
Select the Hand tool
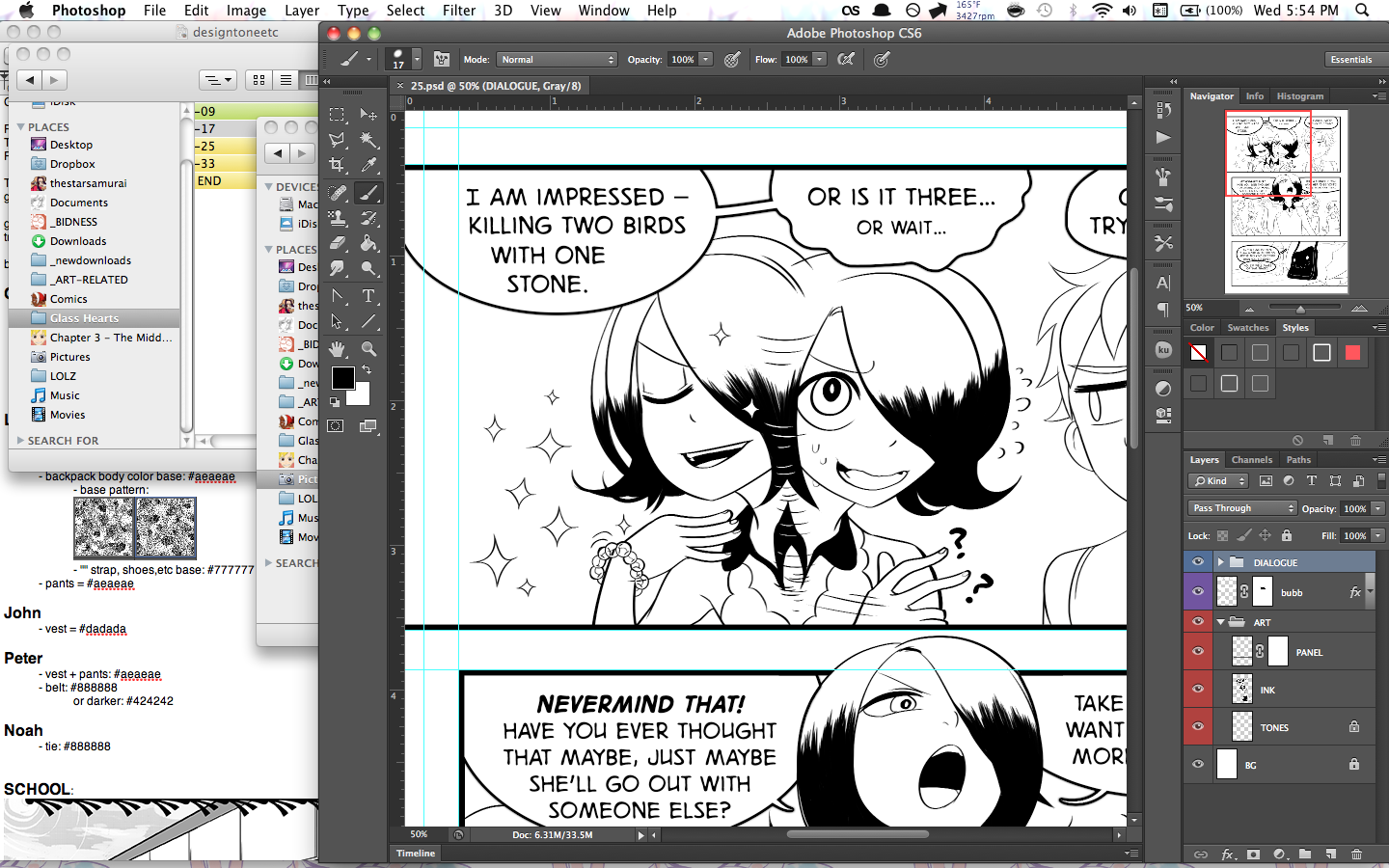click(x=337, y=348)
